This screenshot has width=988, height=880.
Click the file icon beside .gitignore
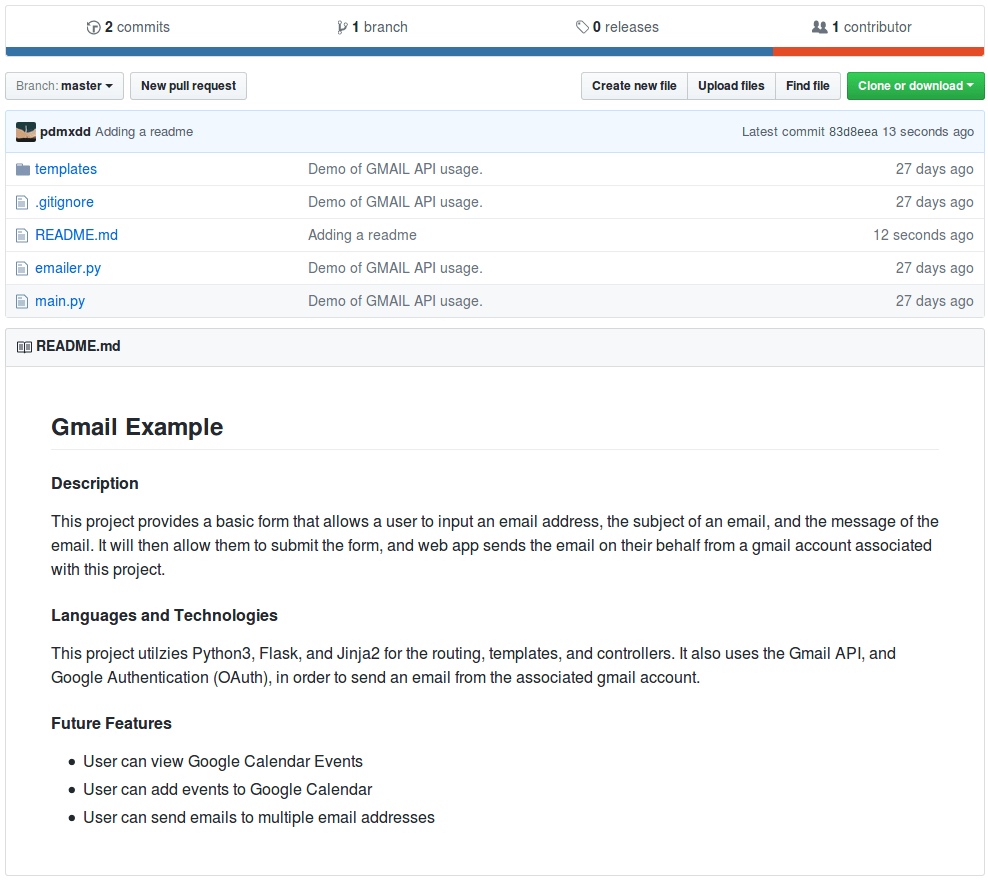point(22,201)
